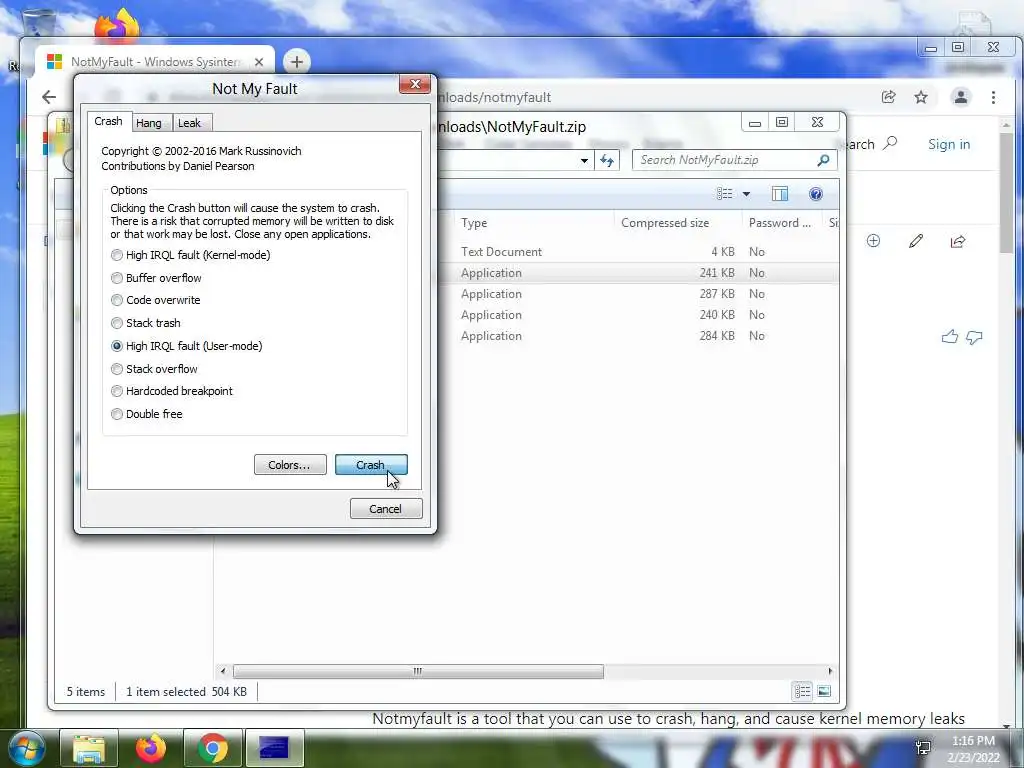This screenshot has height=768, width=1024.
Task: Close the Not My Fault dialog
Action: coord(415,84)
